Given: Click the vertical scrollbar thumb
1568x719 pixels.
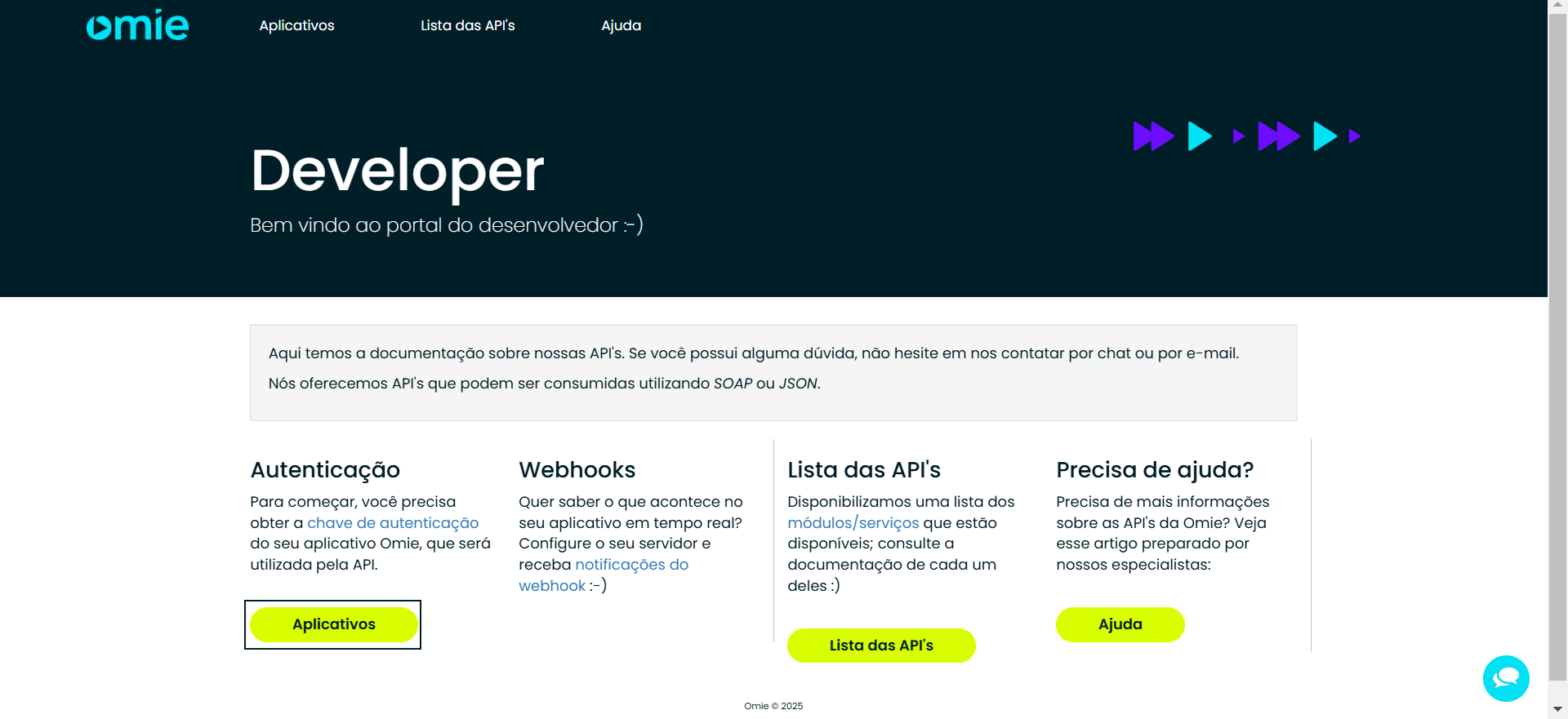Looking at the screenshot, I should 1558,347.
